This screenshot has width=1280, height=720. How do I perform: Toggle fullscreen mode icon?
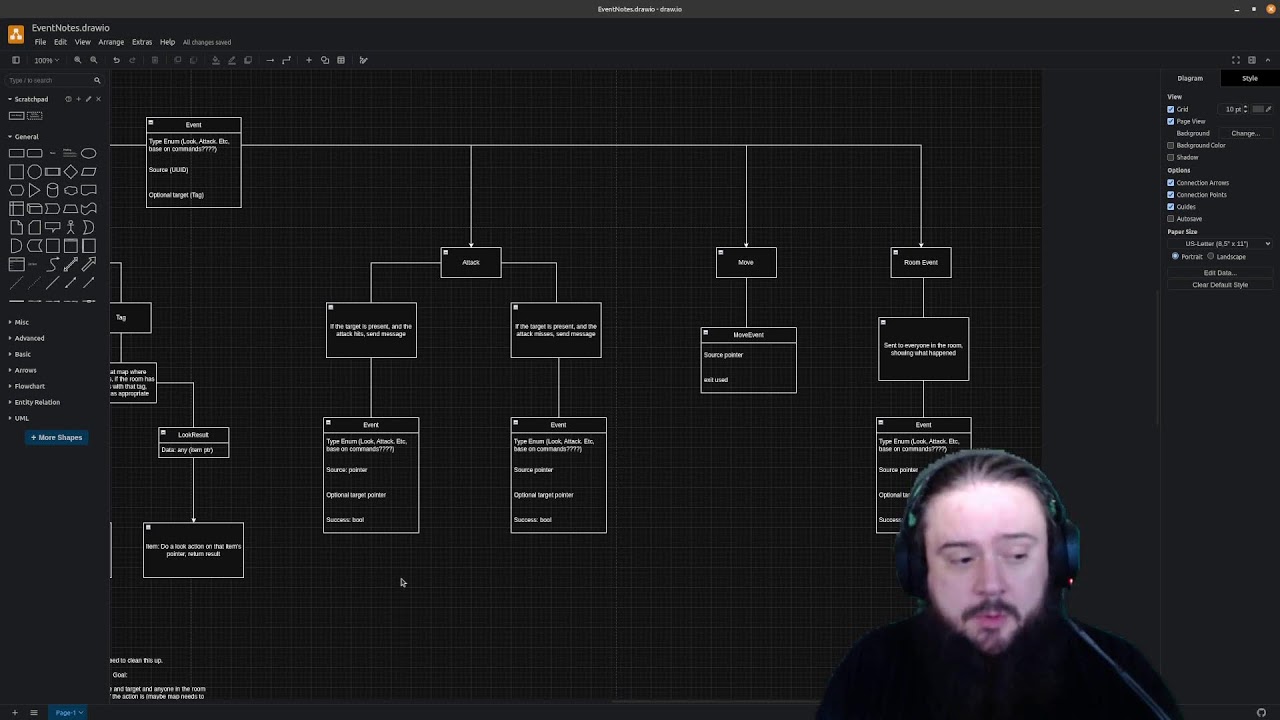pyautogui.click(x=1236, y=60)
